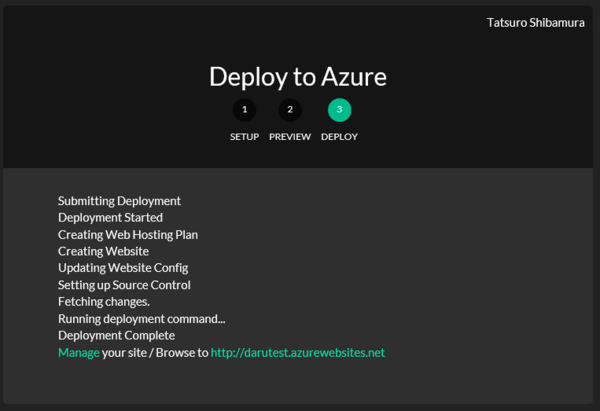Click the 'Deployment Started' log line
Screen dimensions: 600x411
pos(111,218)
